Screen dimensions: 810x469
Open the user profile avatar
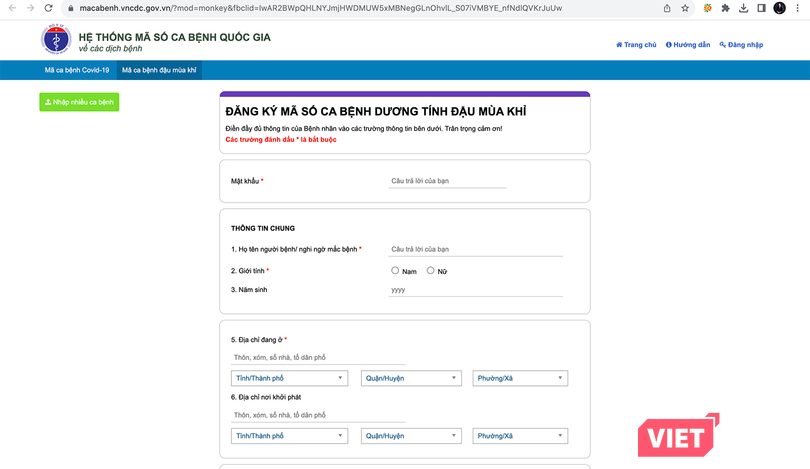[x=780, y=8]
